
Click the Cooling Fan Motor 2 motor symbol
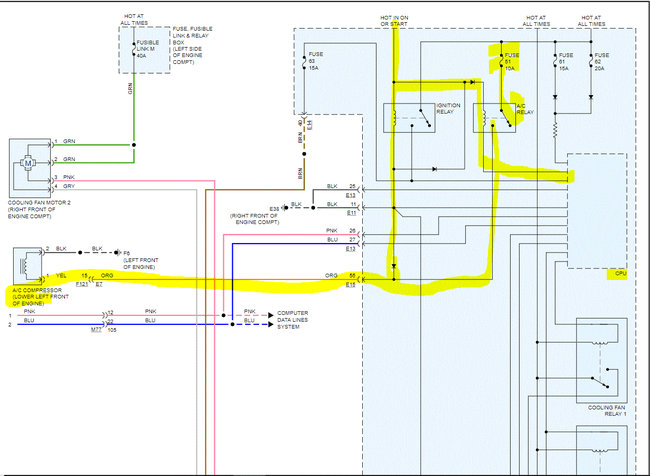click(28, 163)
